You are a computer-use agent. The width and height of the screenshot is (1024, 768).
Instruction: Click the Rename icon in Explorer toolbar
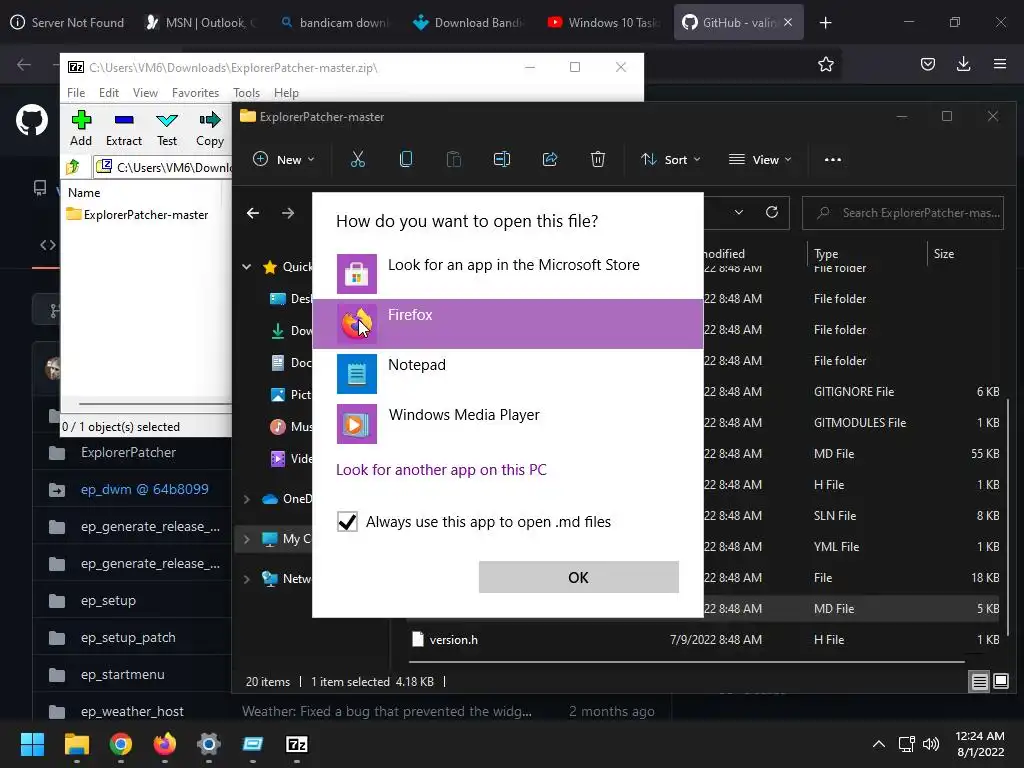tap(502, 159)
